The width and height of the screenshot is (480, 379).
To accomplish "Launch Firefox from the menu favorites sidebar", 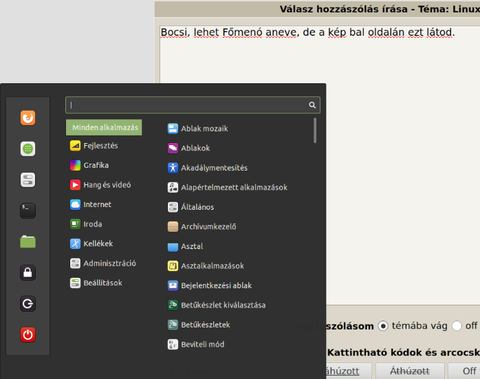I will [x=28, y=118].
